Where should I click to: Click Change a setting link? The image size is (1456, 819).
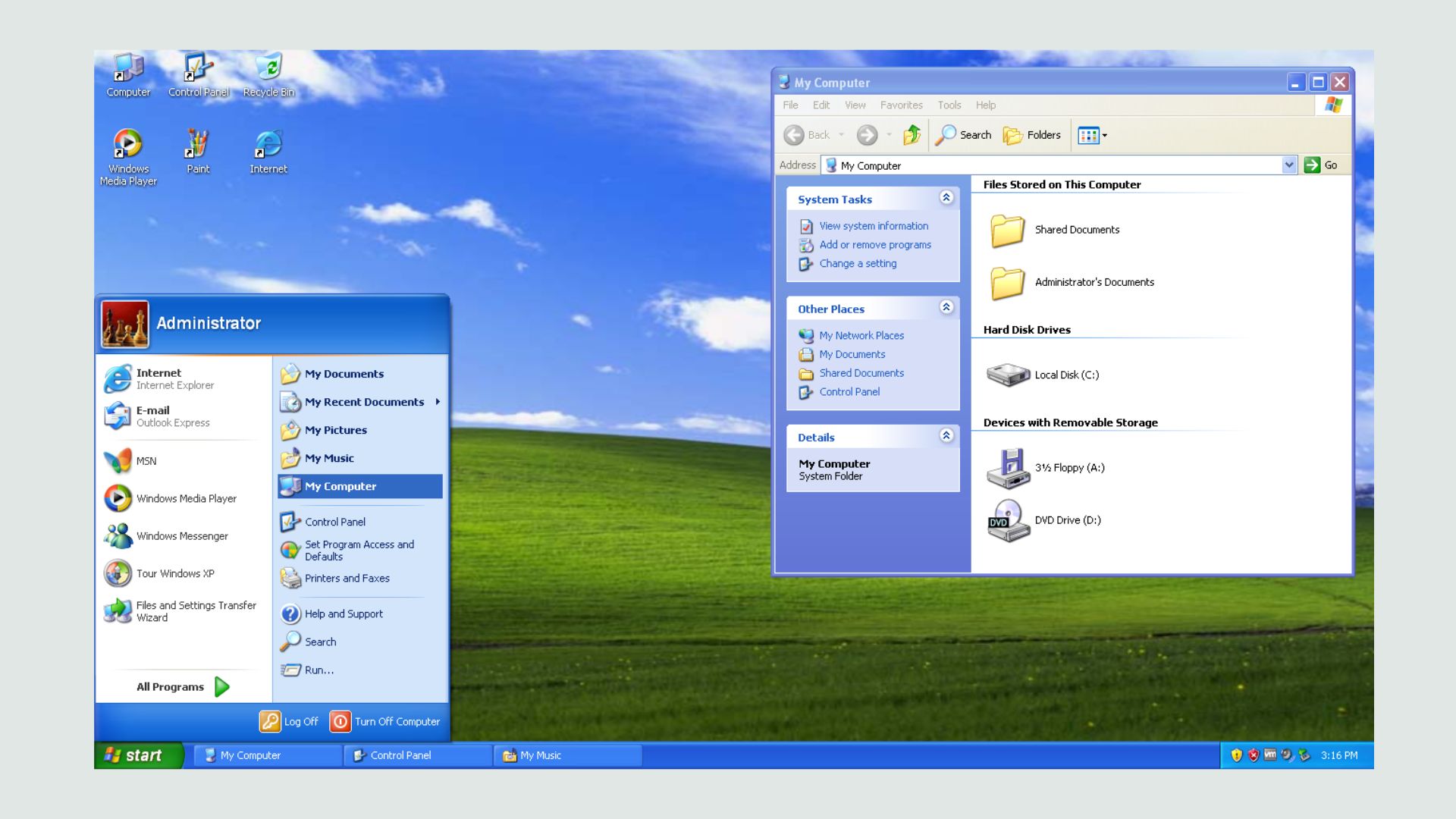point(848,264)
